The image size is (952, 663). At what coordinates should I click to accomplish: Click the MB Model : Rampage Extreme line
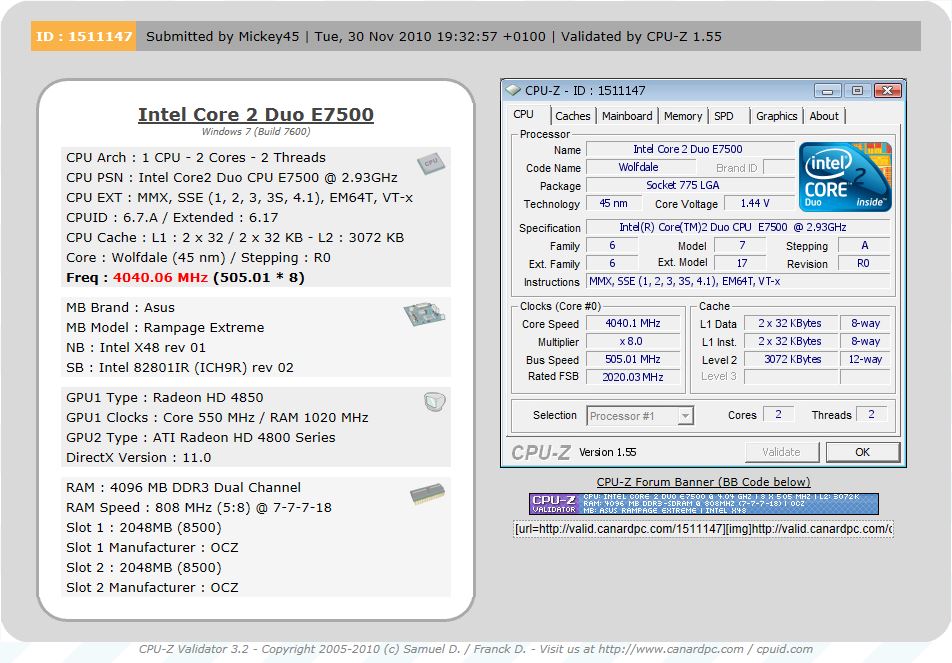pyautogui.click(x=165, y=327)
